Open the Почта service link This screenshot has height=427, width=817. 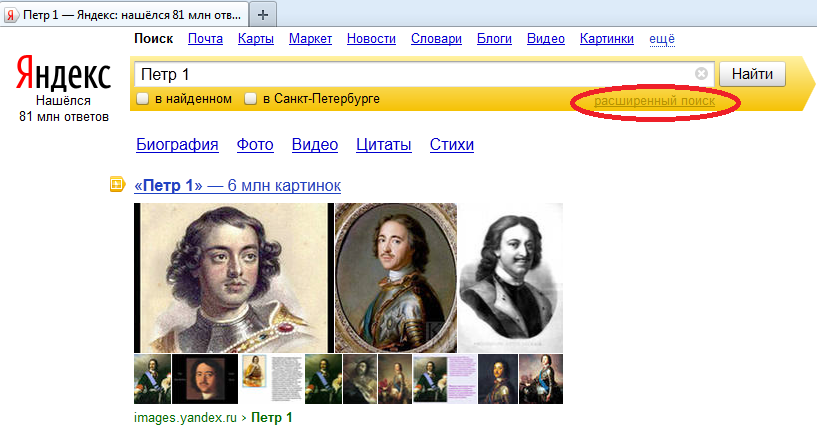point(205,39)
